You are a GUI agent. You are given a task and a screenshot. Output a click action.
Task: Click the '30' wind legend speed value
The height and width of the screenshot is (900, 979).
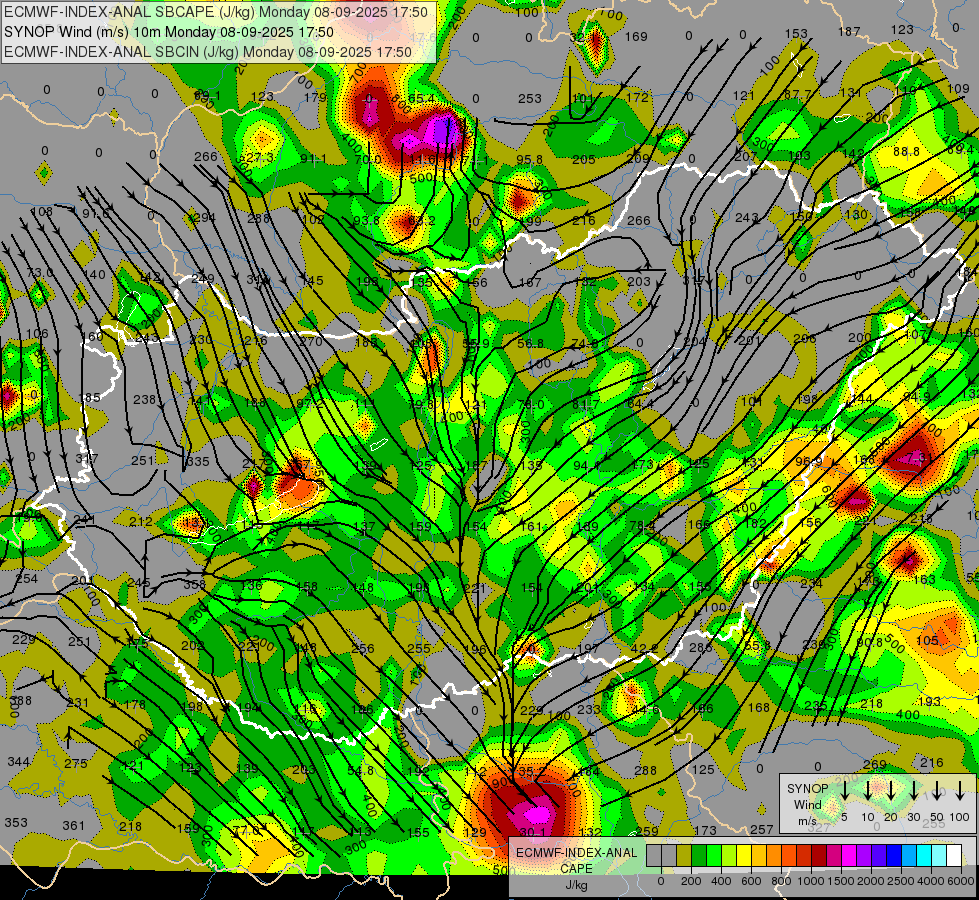click(913, 817)
